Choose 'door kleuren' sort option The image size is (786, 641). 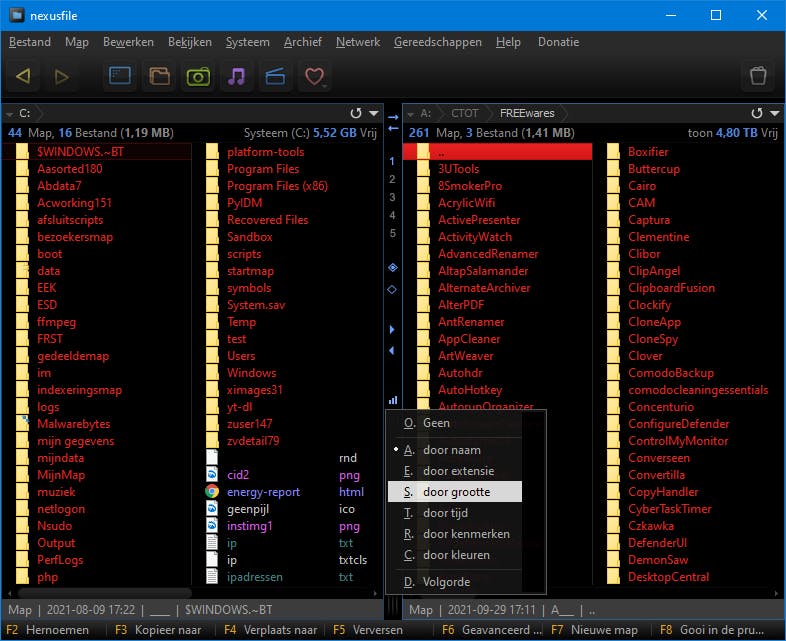[455, 555]
